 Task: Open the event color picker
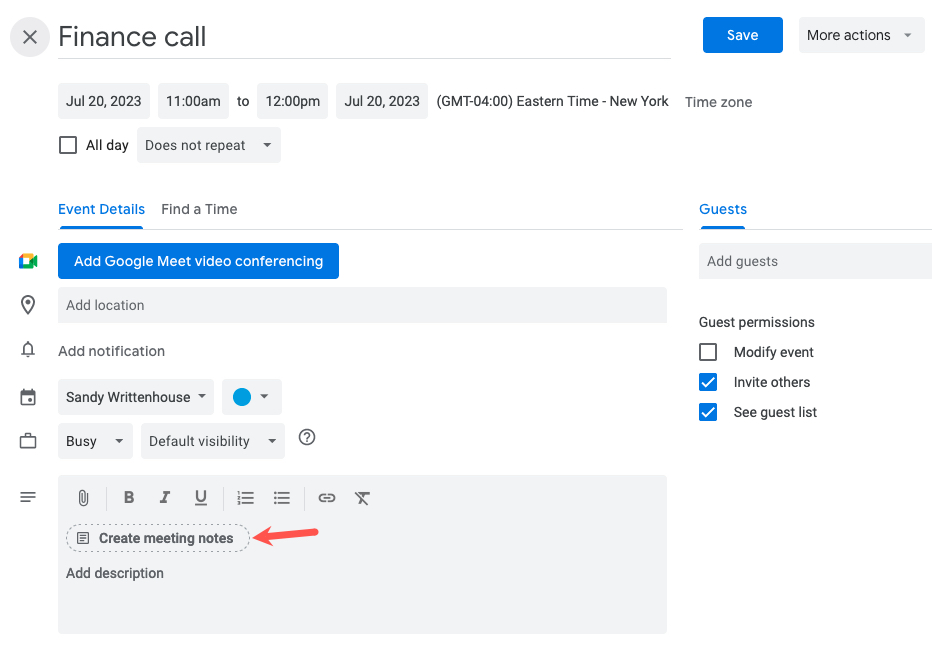point(251,396)
